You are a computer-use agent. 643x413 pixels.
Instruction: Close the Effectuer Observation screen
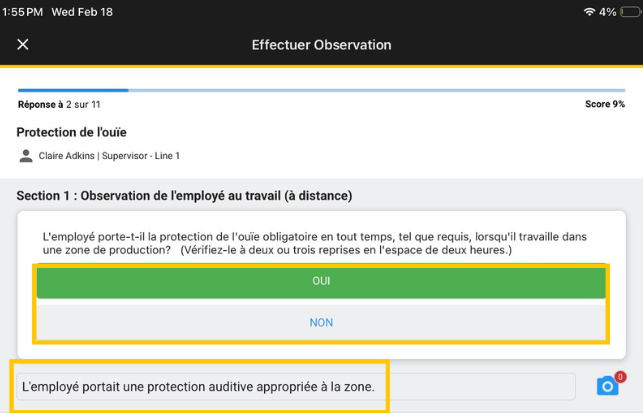pyautogui.click(x=23, y=45)
